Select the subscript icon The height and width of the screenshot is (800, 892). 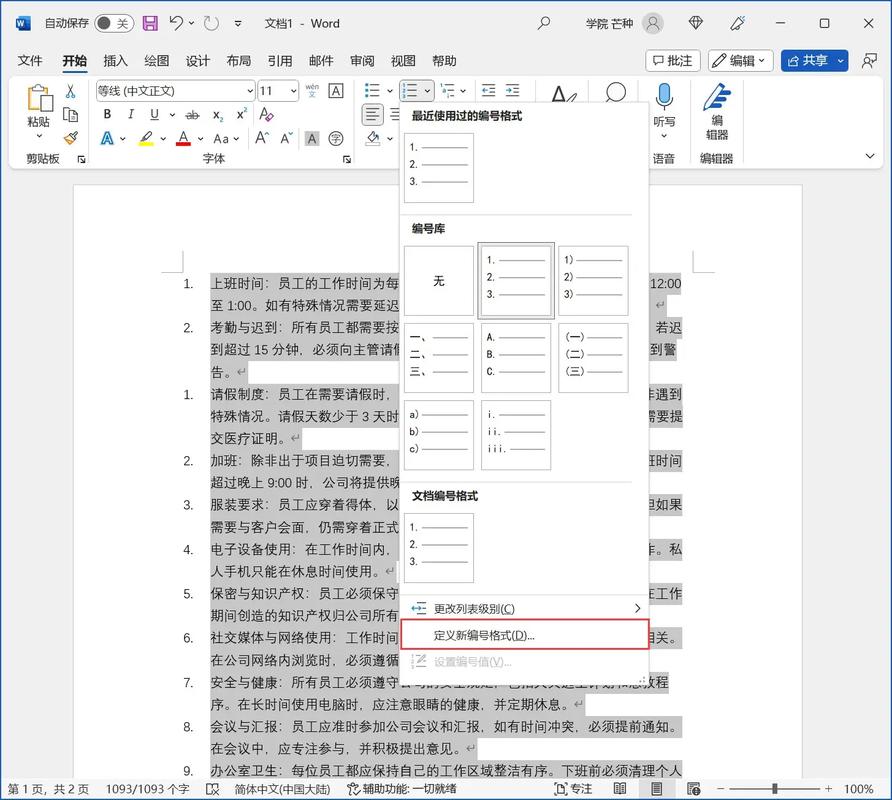[x=219, y=116]
